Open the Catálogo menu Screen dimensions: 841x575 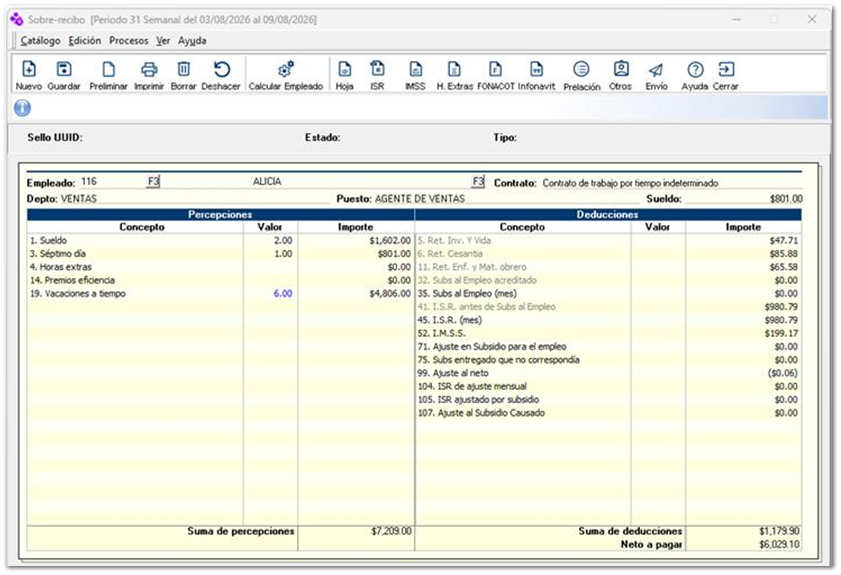coord(40,41)
